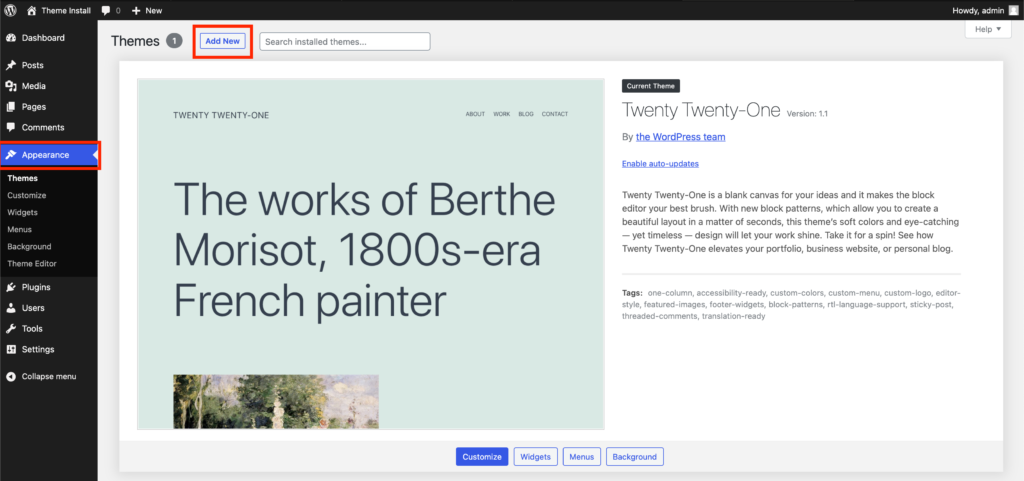Open the Themes submenu item
This screenshot has width=1024, height=481.
point(22,178)
